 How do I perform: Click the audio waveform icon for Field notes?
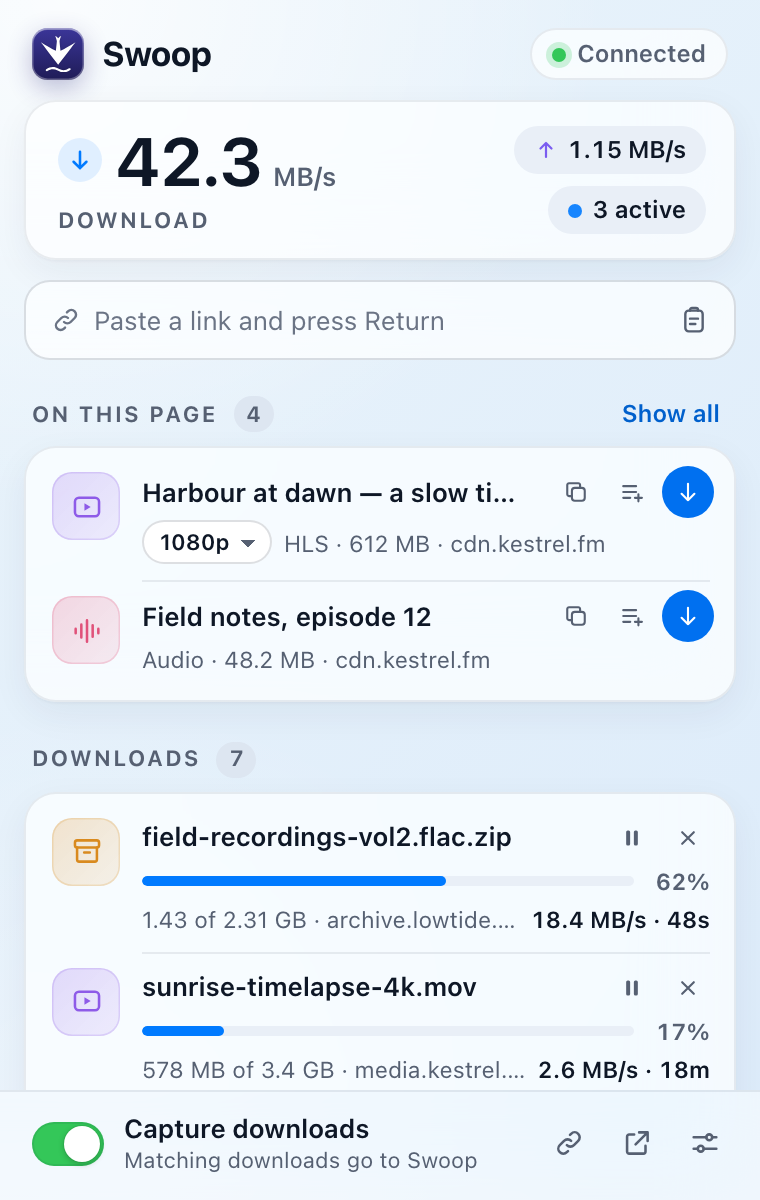tap(86, 630)
